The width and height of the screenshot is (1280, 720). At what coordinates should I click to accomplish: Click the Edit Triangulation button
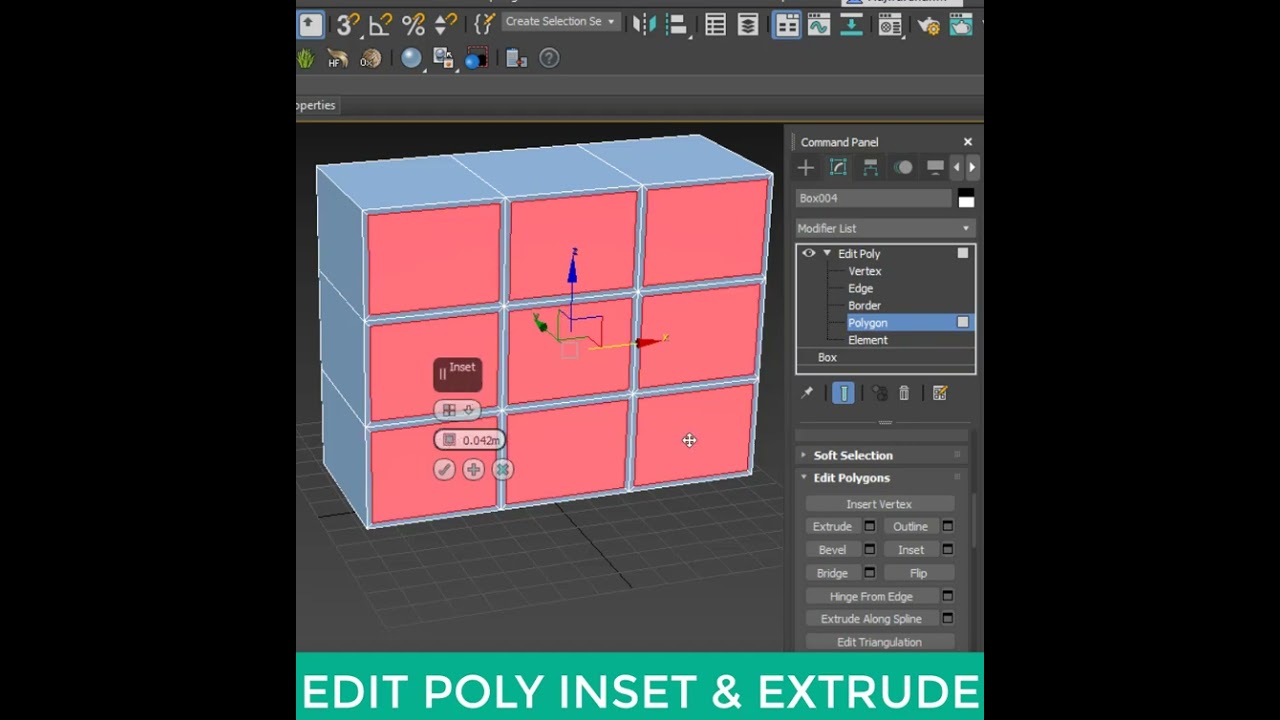(x=879, y=643)
